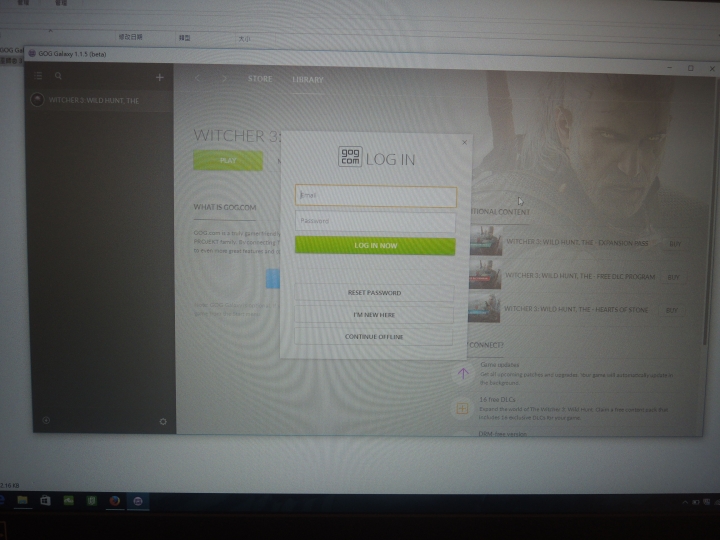Click the gog.com logo in login dialog
Viewport: 720px width, 540px height.
pos(350,157)
